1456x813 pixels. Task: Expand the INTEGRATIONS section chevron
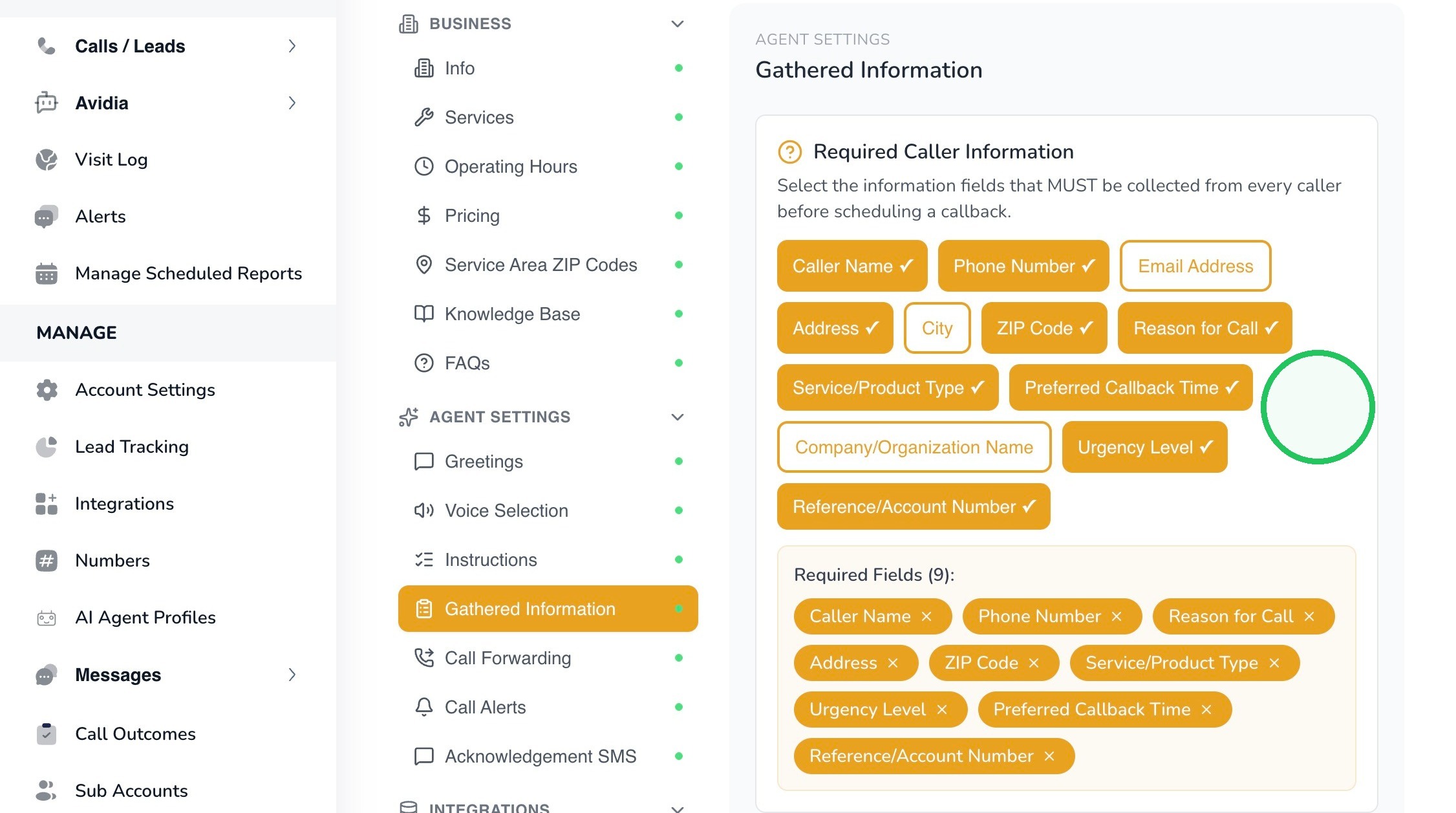pyautogui.click(x=677, y=808)
